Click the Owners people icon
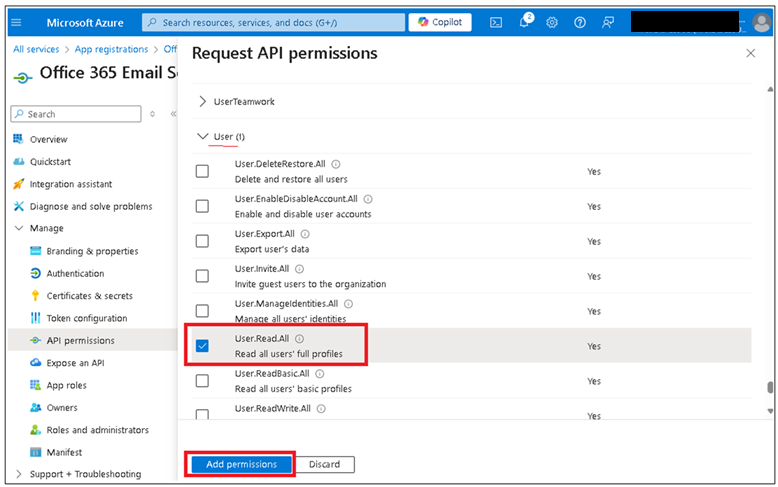778x487 pixels. [x=35, y=407]
